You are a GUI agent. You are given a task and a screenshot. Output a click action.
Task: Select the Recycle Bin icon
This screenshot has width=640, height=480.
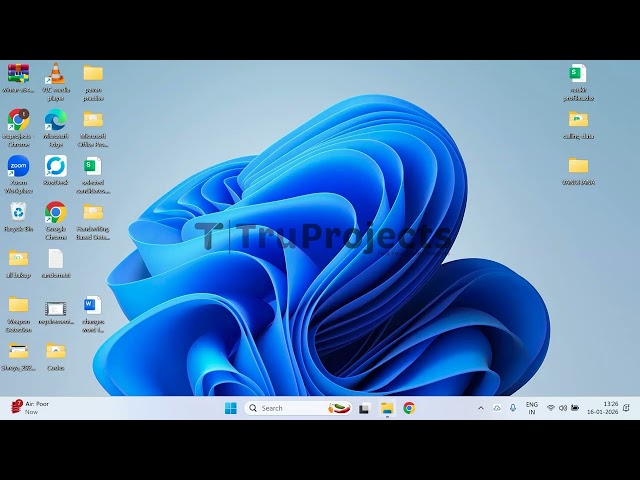18,212
